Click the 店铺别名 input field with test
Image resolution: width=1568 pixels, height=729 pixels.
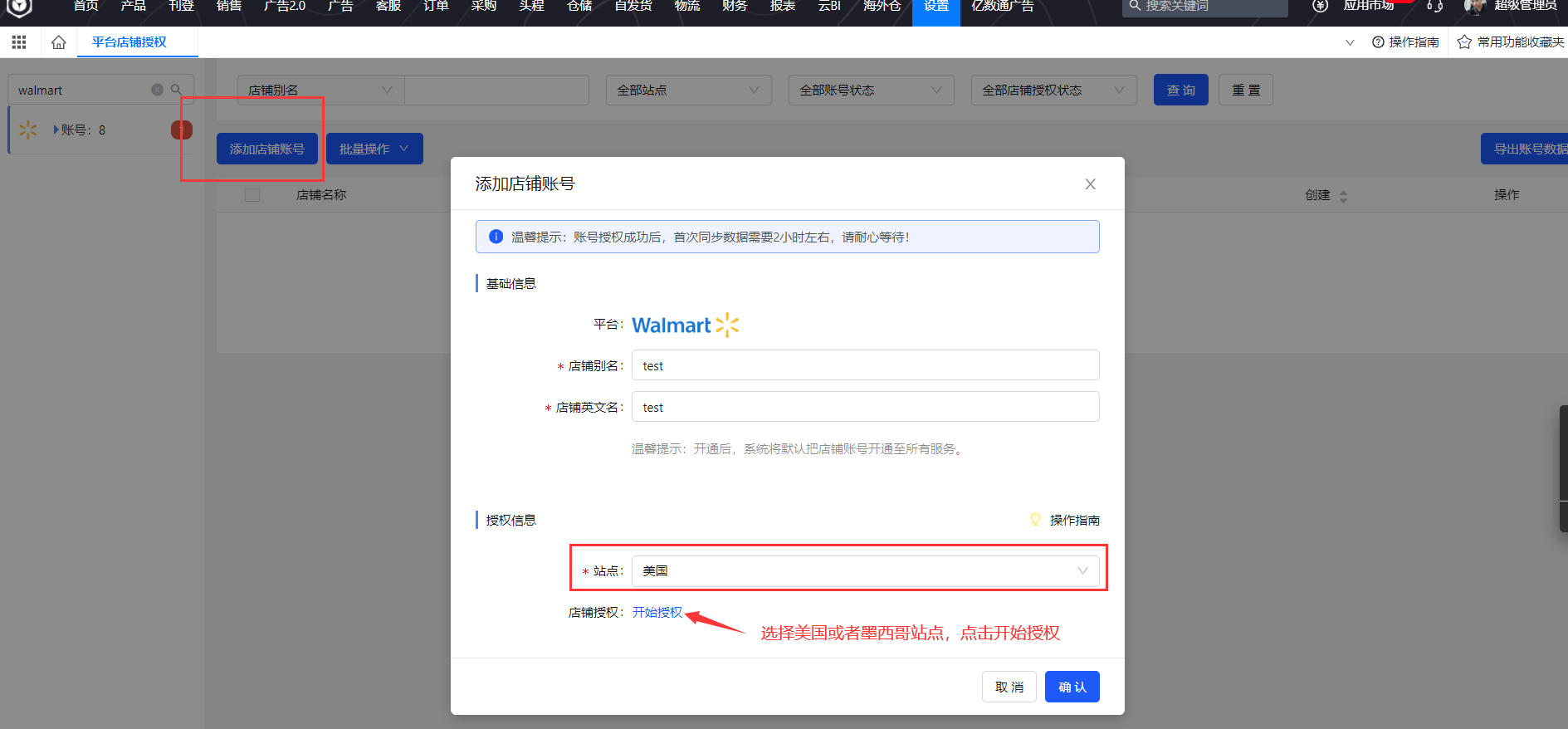click(x=865, y=365)
